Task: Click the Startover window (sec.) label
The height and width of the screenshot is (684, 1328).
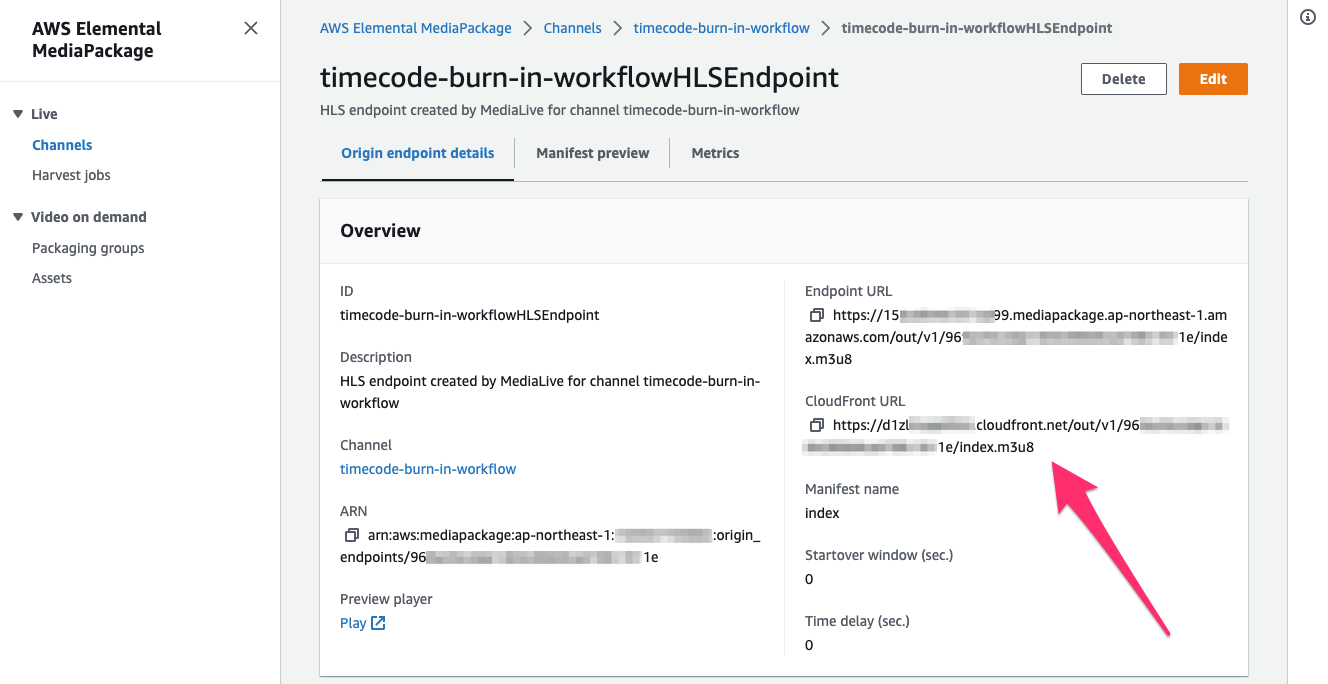Action: point(879,555)
